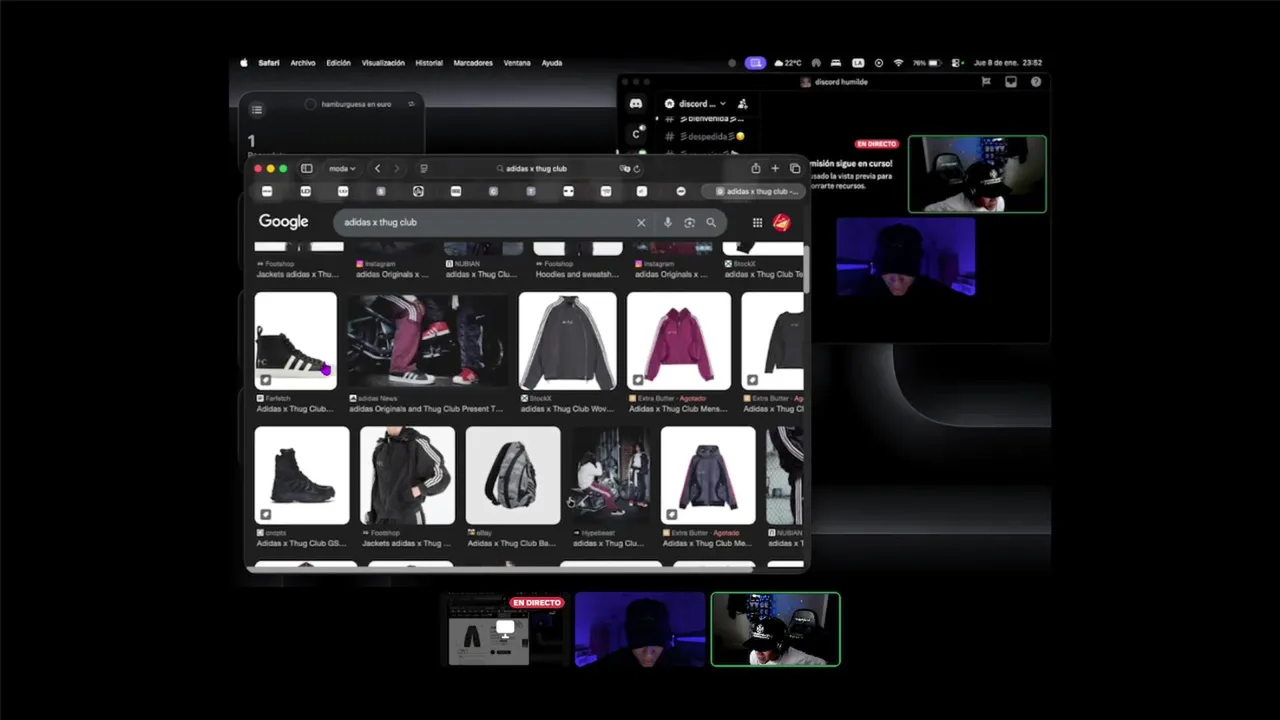1280x720 pixels.
Task: Open the 'despedida' Discord channel
Action: click(706, 136)
